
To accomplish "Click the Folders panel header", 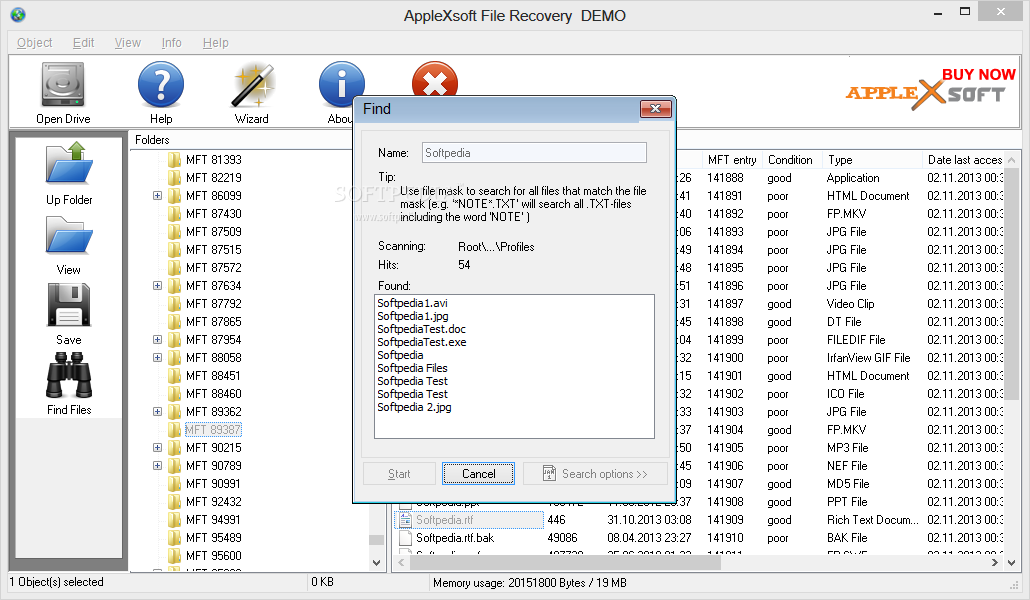I will [x=152, y=139].
